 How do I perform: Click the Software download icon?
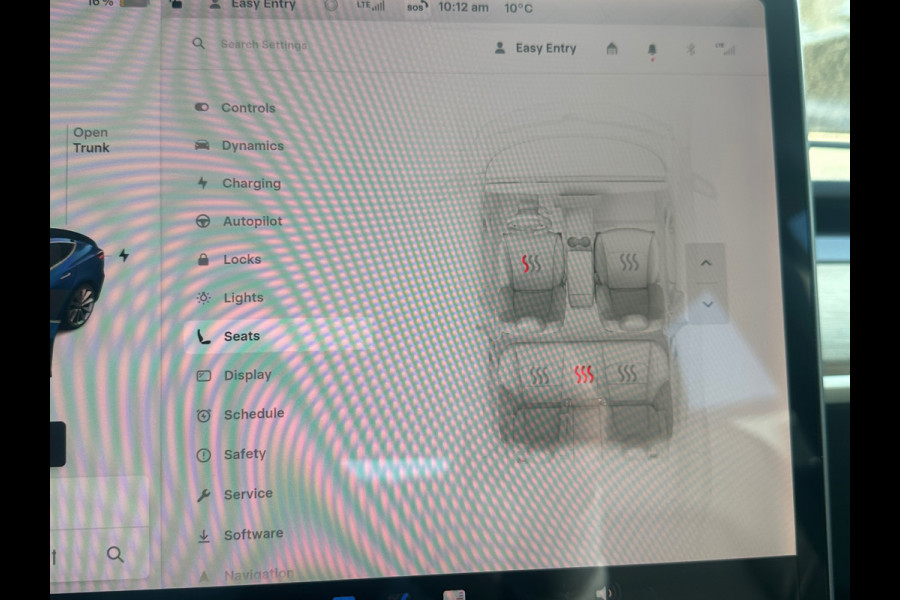[203, 533]
